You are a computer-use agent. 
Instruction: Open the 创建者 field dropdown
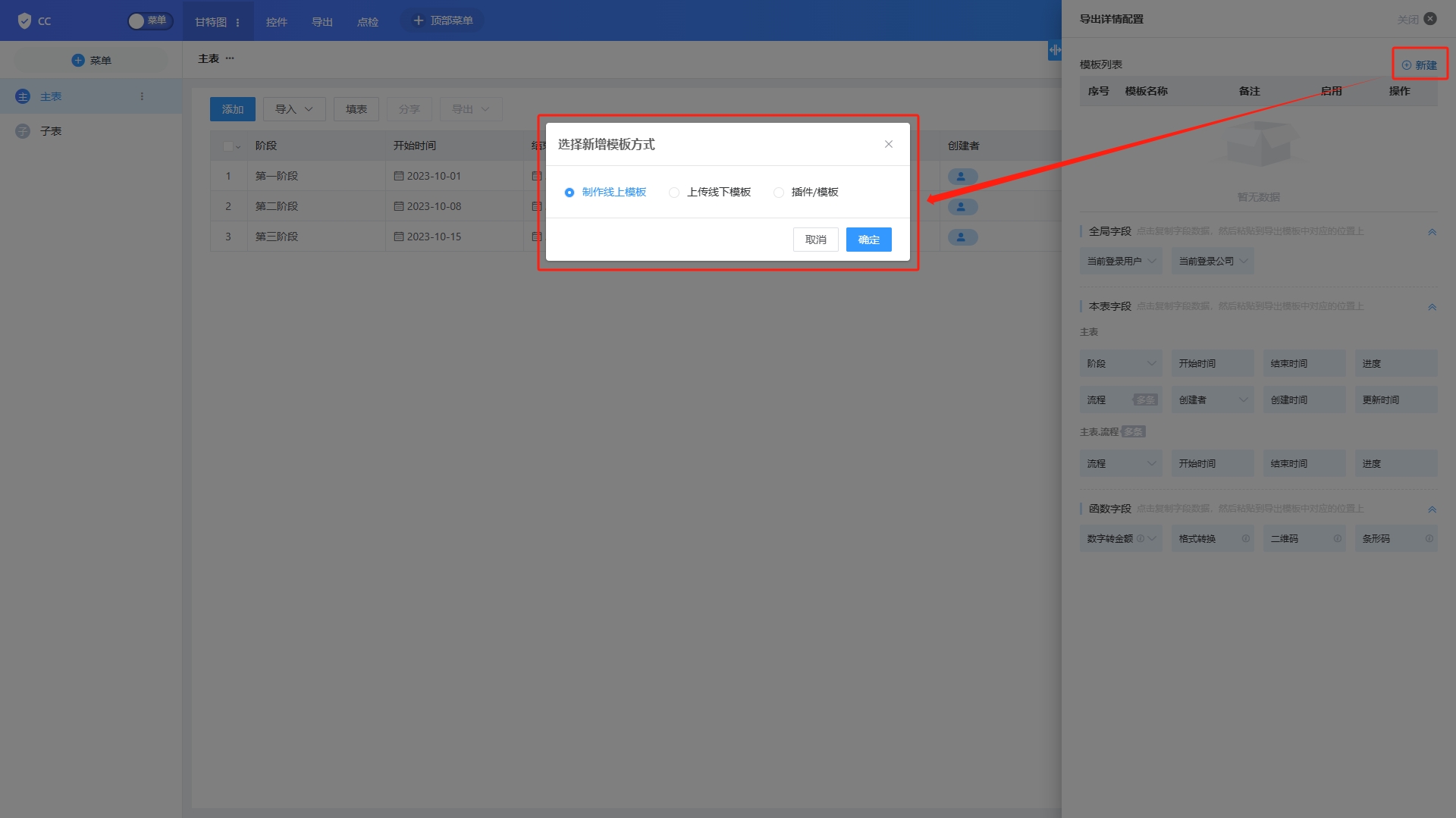(1212, 400)
